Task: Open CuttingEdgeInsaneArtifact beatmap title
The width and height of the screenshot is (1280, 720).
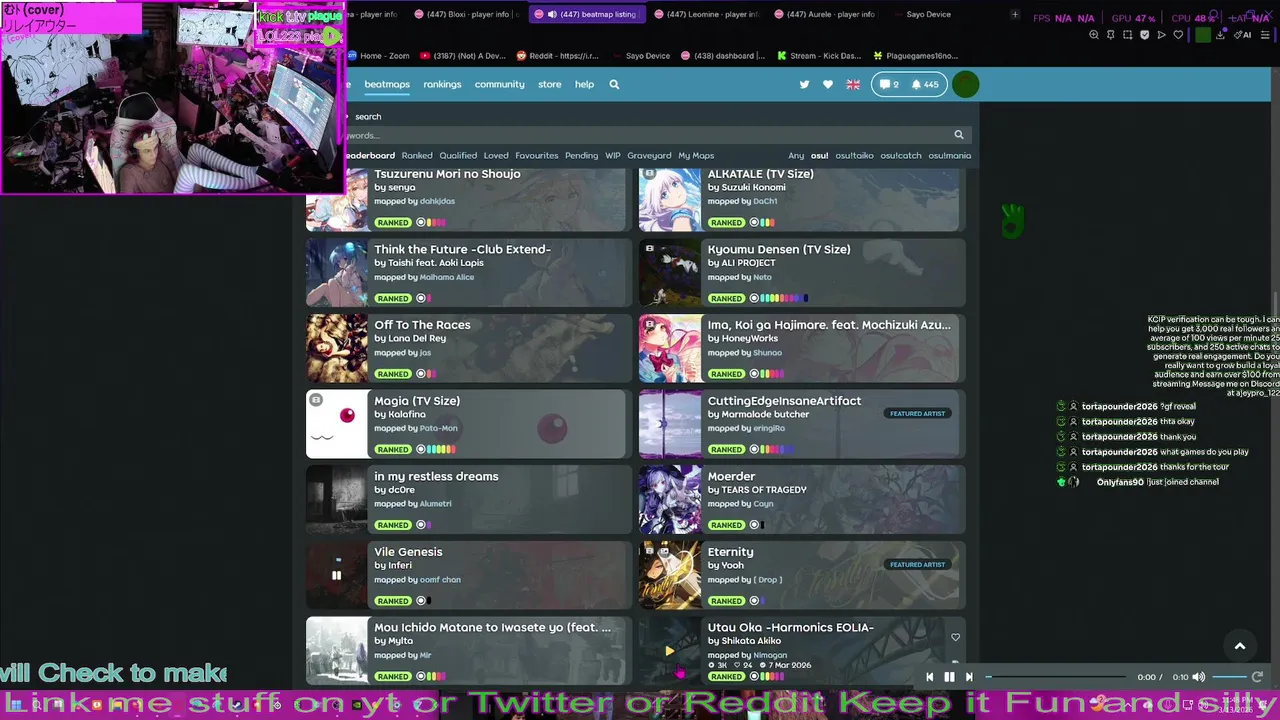Action: 784,401
